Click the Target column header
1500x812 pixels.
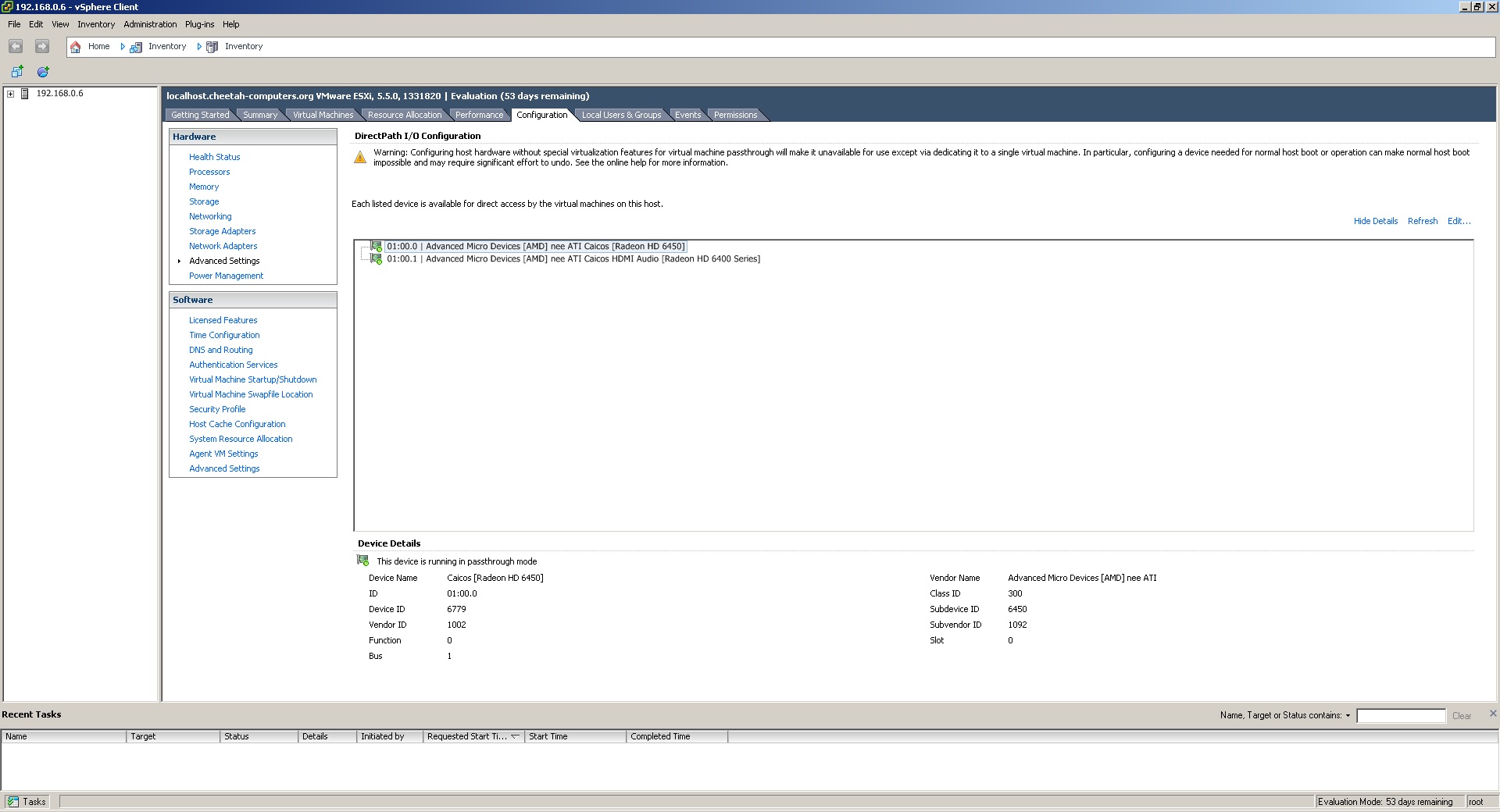coord(173,736)
